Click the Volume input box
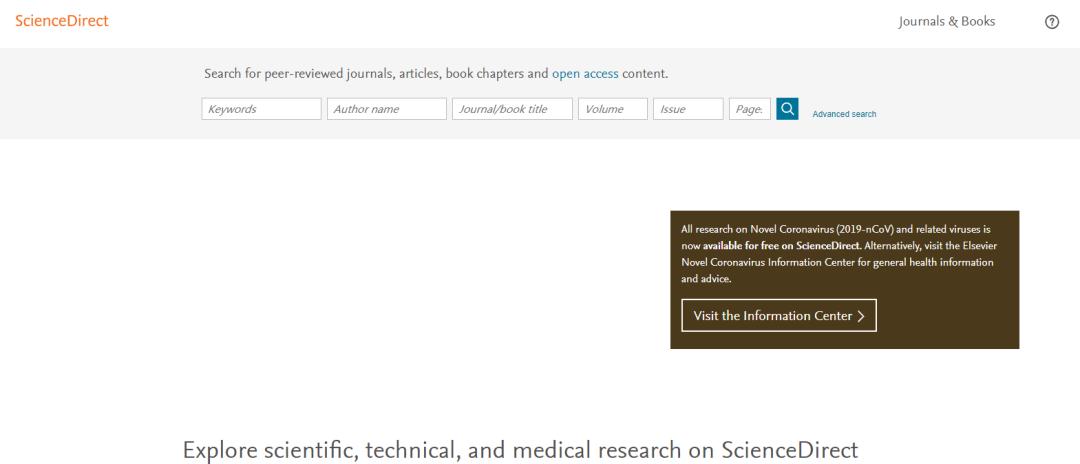The height and width of the screenshot is (464, 1080). point(612,109)
